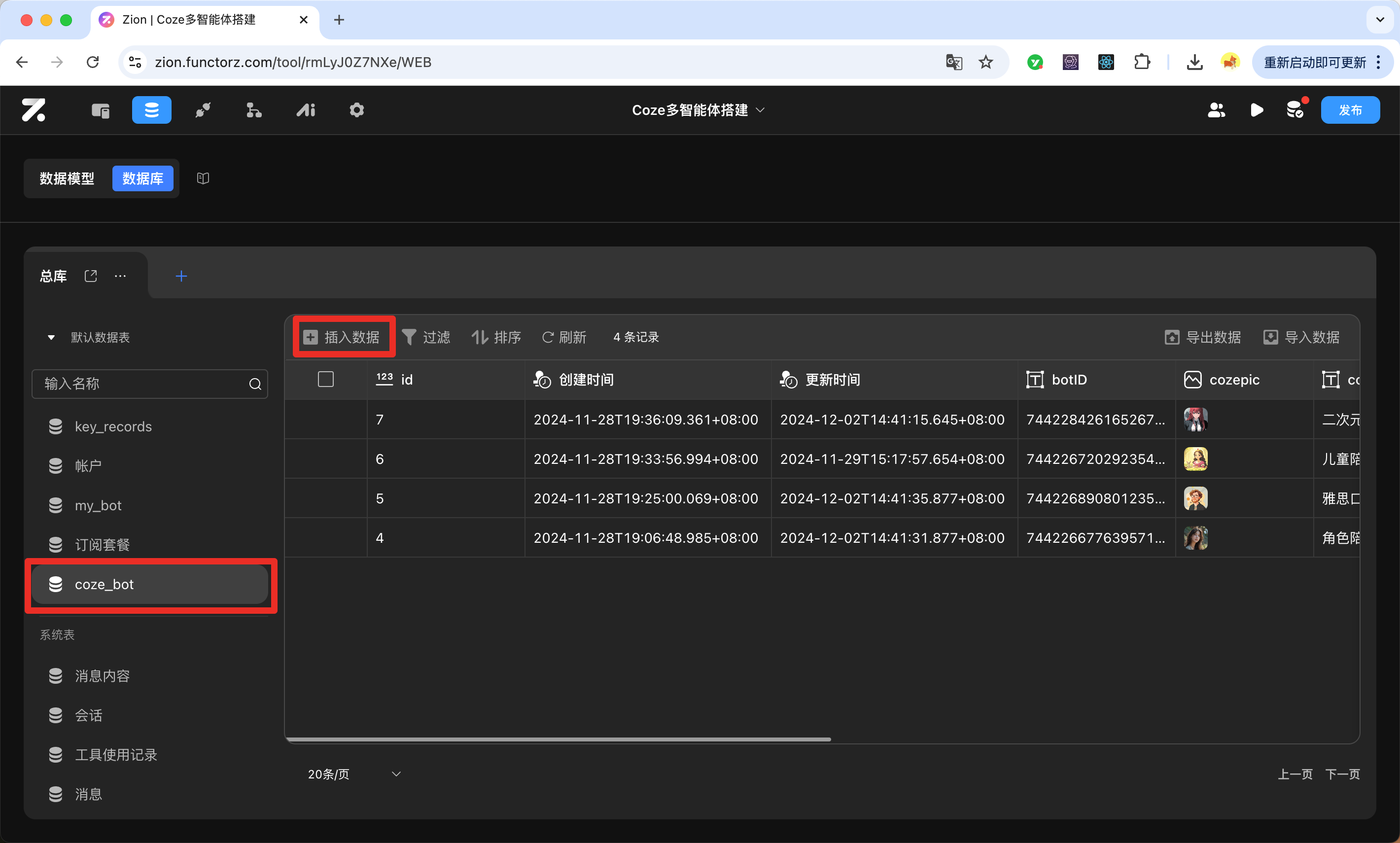
Task: Toggle the select-all rows checkbox
Action: 326,380
